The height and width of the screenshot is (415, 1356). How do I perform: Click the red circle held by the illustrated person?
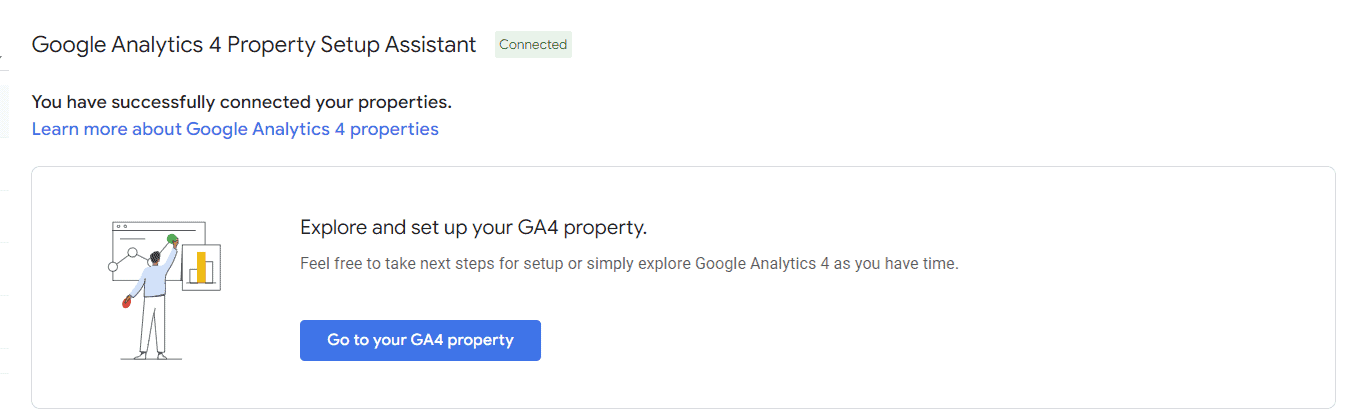126,303
